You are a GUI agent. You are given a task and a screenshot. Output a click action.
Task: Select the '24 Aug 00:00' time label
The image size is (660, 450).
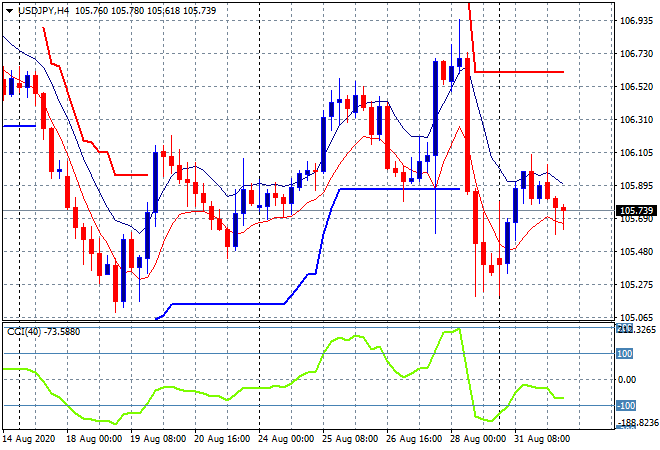tap(286, 439)
